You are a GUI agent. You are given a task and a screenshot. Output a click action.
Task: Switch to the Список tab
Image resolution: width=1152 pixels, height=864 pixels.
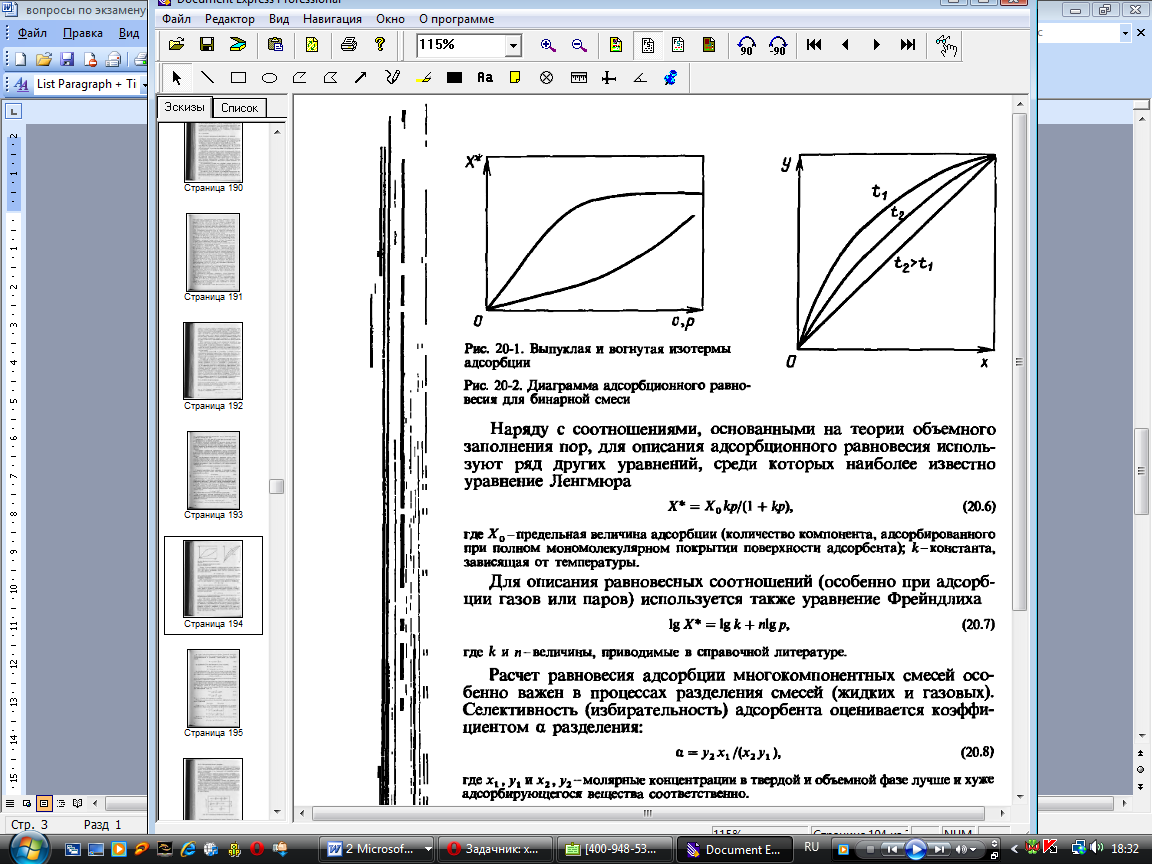[240, 108]
